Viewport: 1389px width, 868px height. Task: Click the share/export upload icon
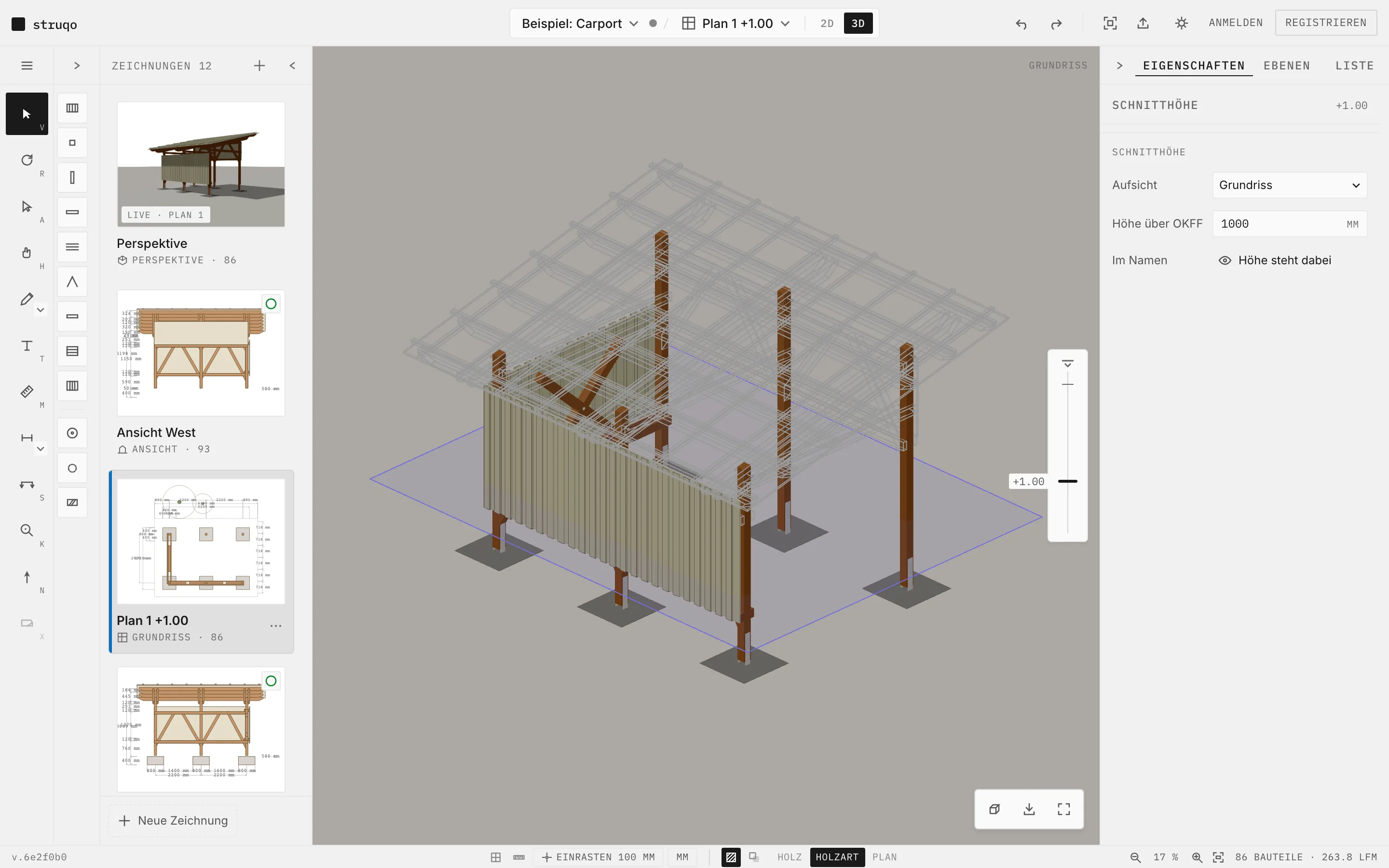[1143, 24]
